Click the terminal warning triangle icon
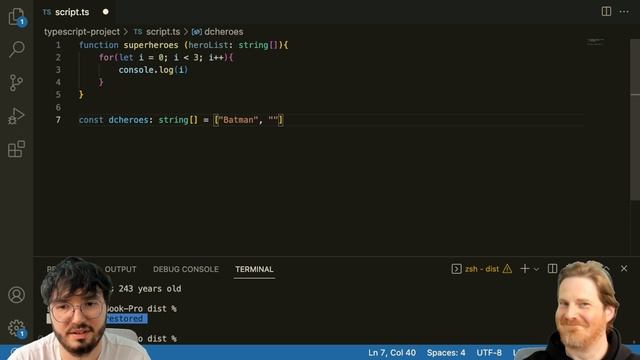Image resolution: width=640 pixels, height=360 pixels. (507, 269)
